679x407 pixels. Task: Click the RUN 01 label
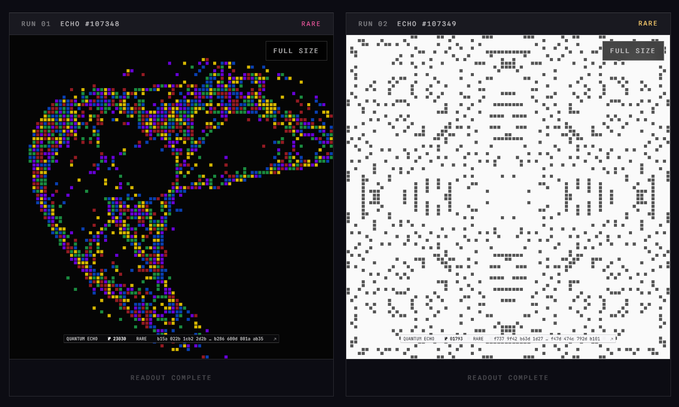tap(36, 24)
